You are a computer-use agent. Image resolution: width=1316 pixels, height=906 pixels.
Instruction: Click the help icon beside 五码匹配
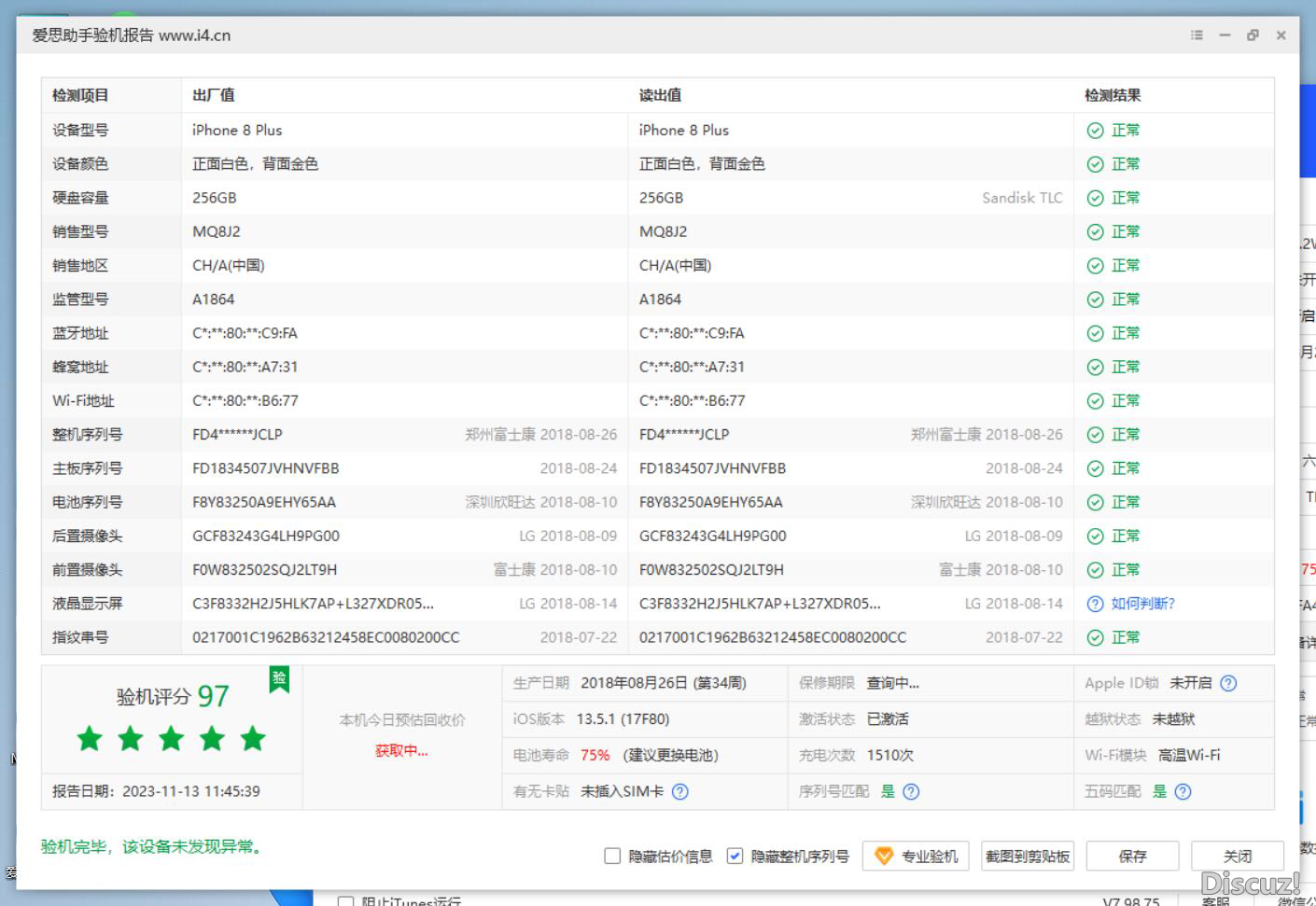pyautogui.click(x=1183, y=791)
